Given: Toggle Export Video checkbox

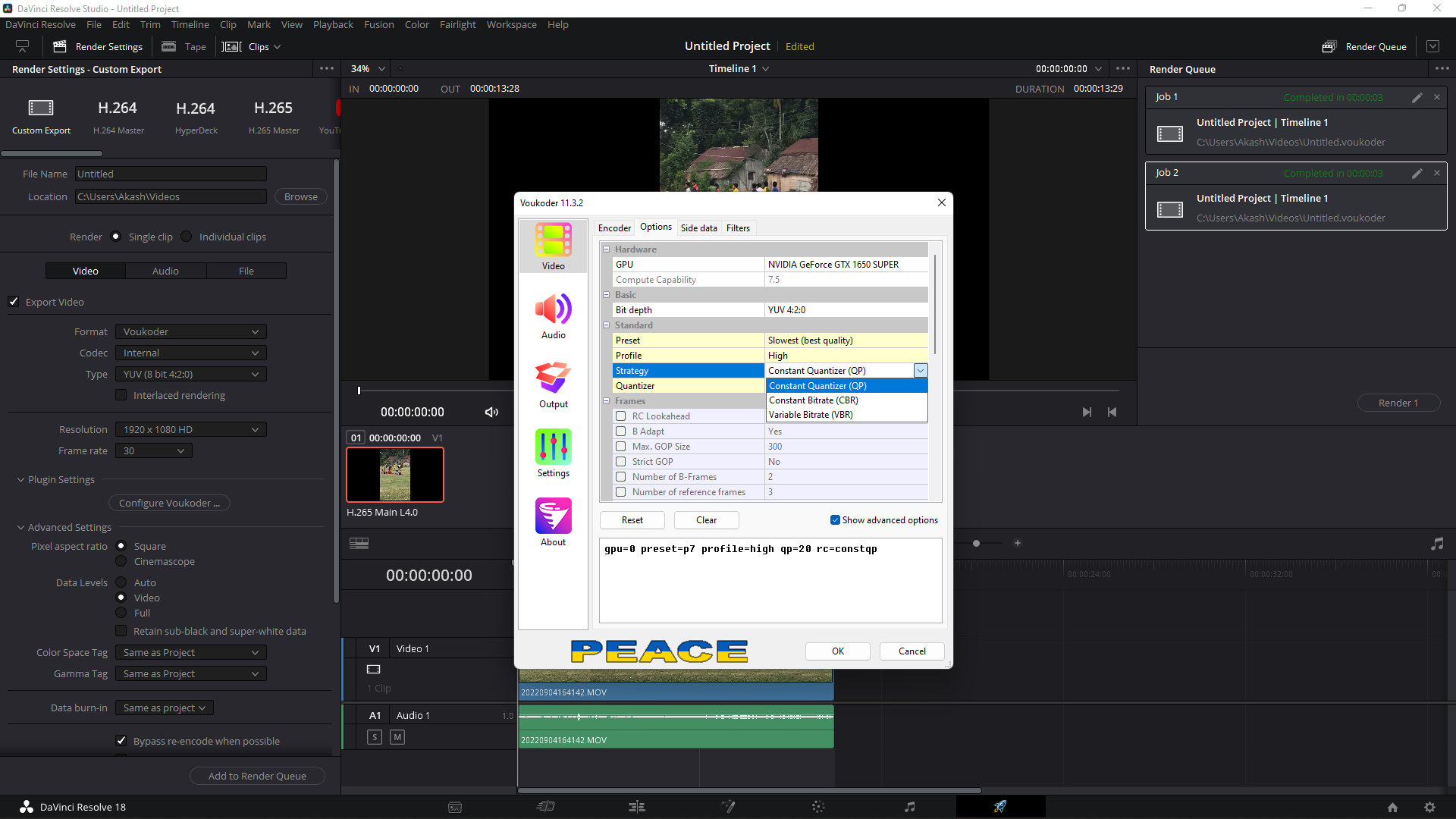Looking at the screenshot, I should pos(14,302).
